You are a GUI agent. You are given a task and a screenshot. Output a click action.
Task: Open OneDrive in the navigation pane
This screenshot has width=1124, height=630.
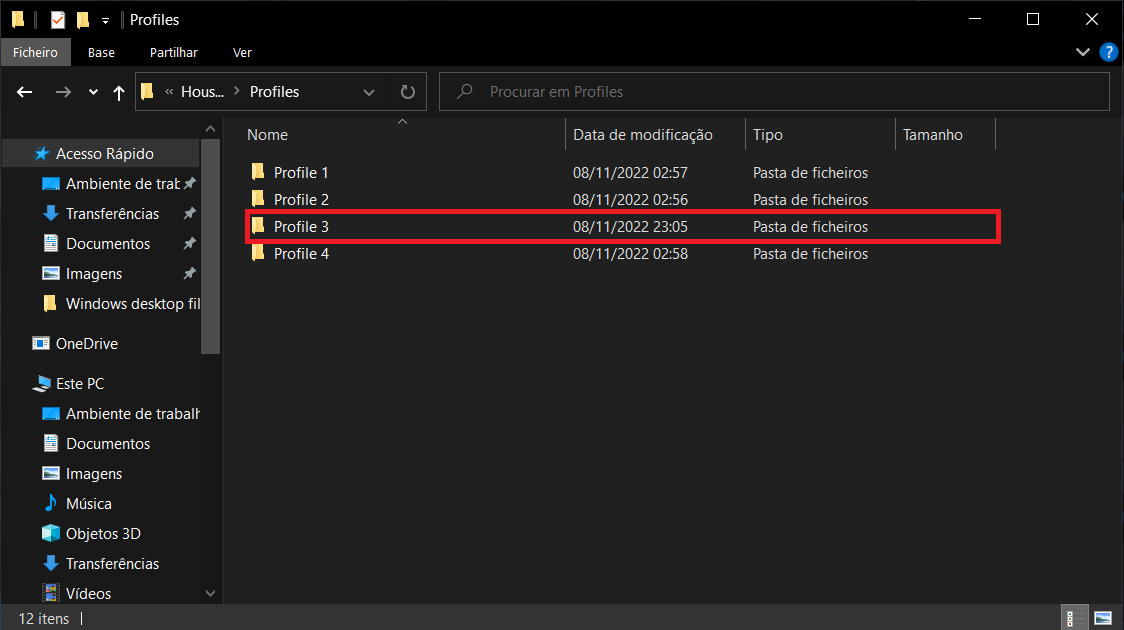pyautogui.click(x=86, y=344)
